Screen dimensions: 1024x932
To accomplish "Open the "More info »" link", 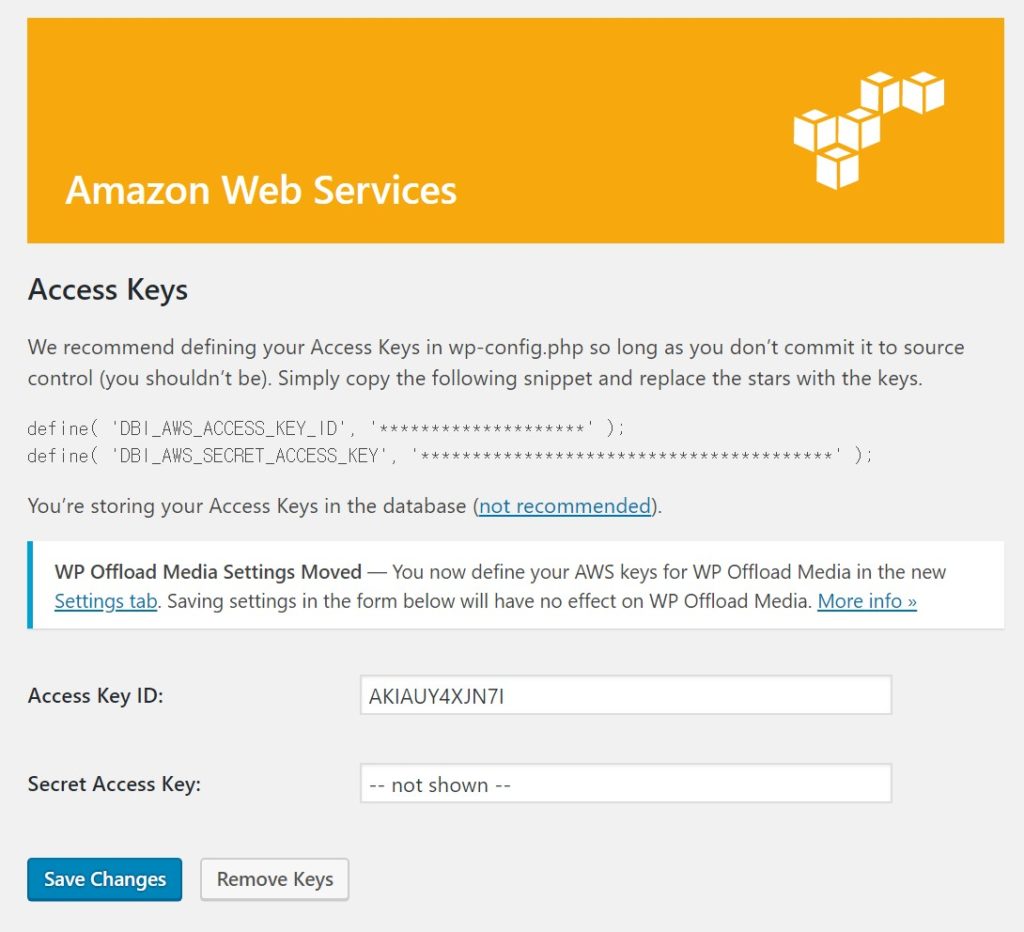I will (866, 601).
